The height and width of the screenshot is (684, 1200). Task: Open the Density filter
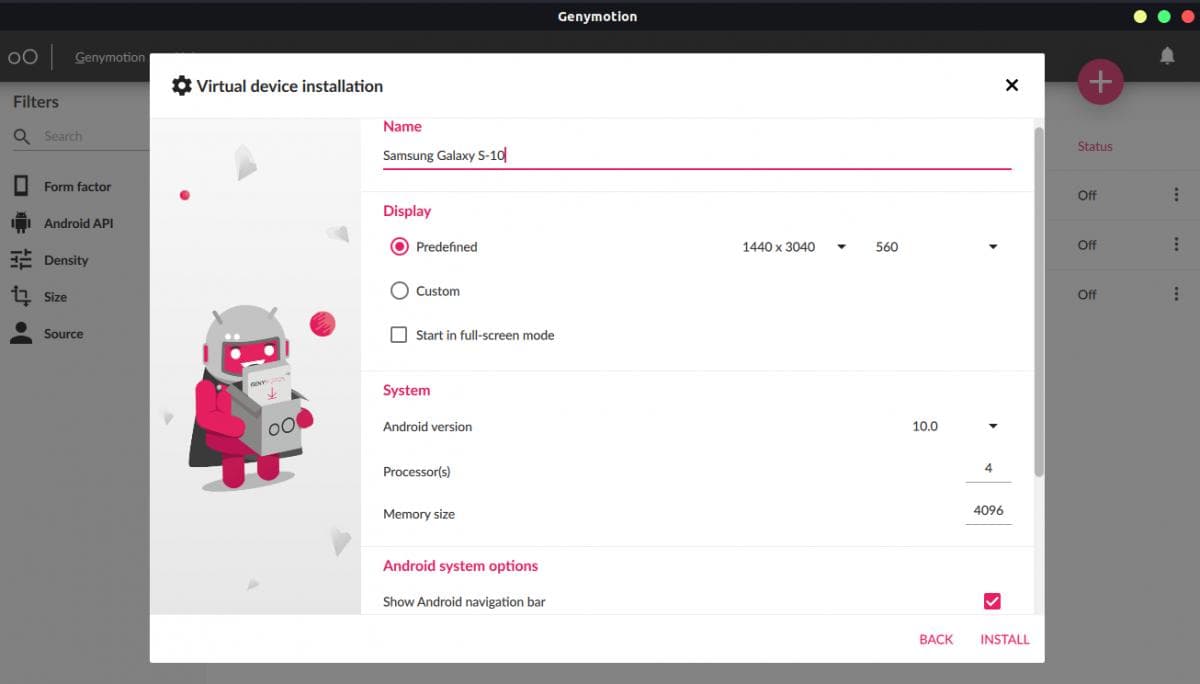tap(66, 260)
